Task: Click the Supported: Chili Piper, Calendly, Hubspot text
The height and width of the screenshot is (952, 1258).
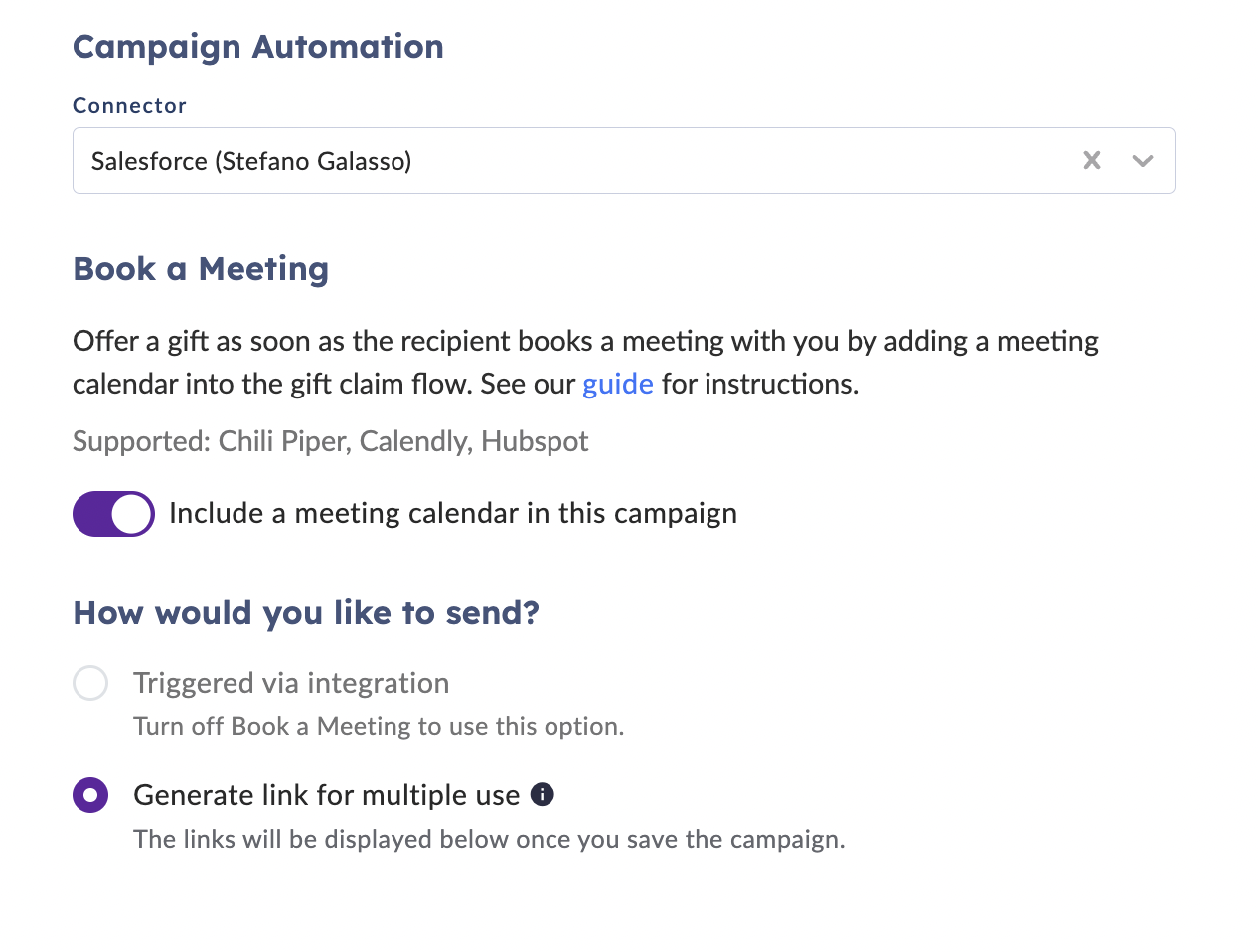Action: pos(331,441)
